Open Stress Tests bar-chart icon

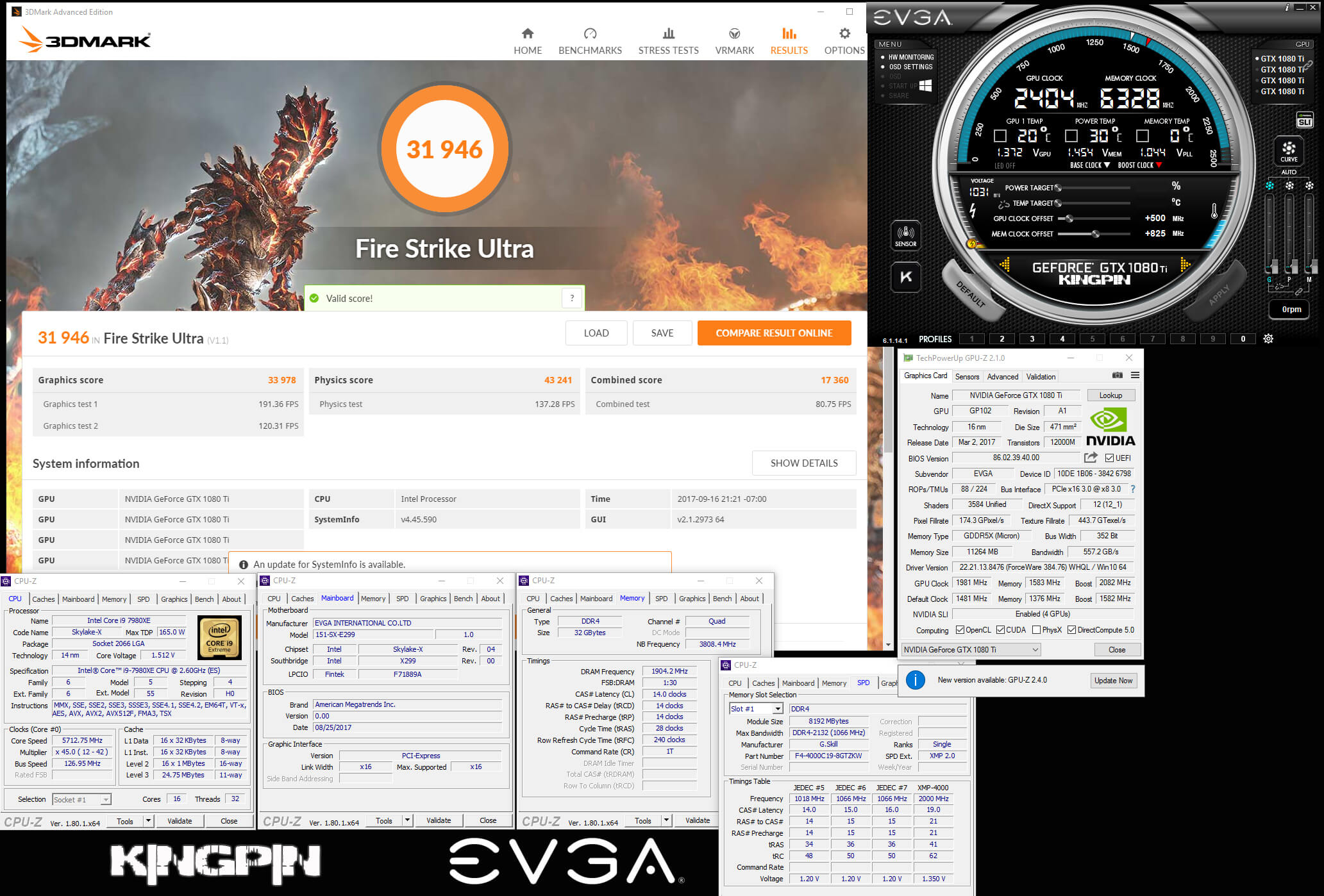(x=668, y=33)
